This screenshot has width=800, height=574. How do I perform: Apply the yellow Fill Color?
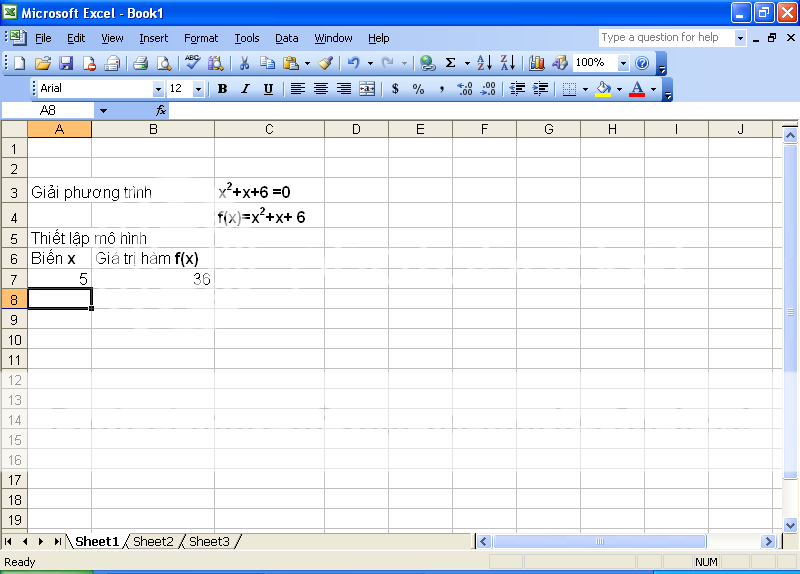602,89
